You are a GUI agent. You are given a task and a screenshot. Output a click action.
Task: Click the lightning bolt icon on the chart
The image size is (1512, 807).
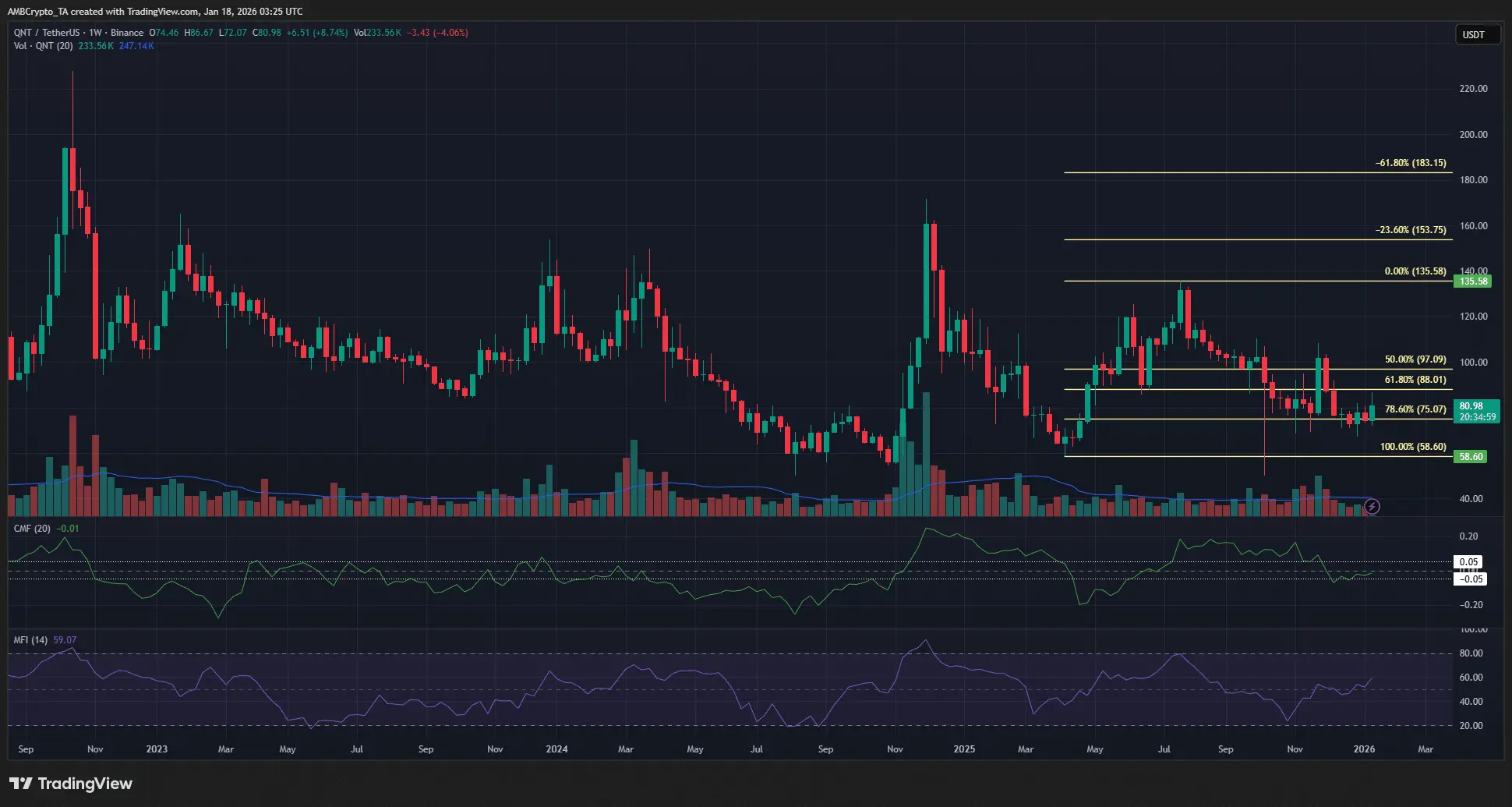click(x=1372, y=507)
